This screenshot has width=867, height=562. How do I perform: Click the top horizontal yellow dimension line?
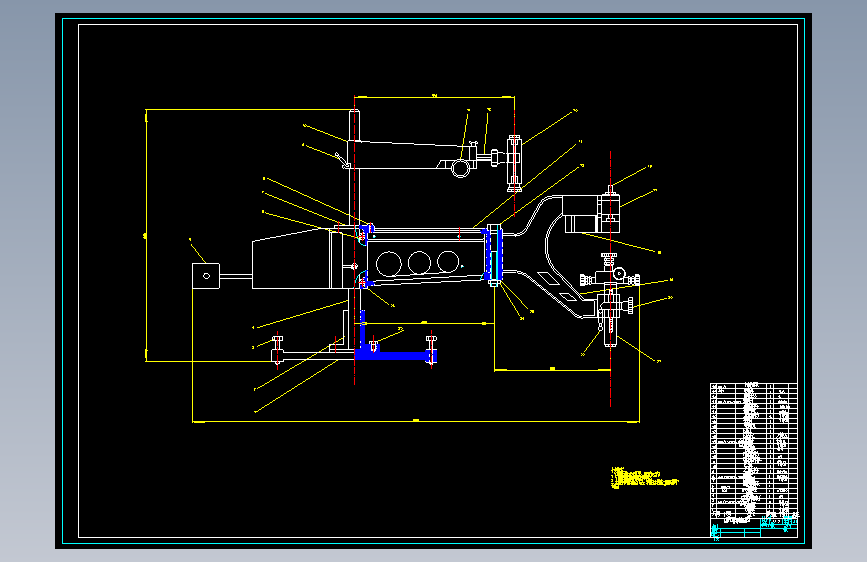(435, 97)
